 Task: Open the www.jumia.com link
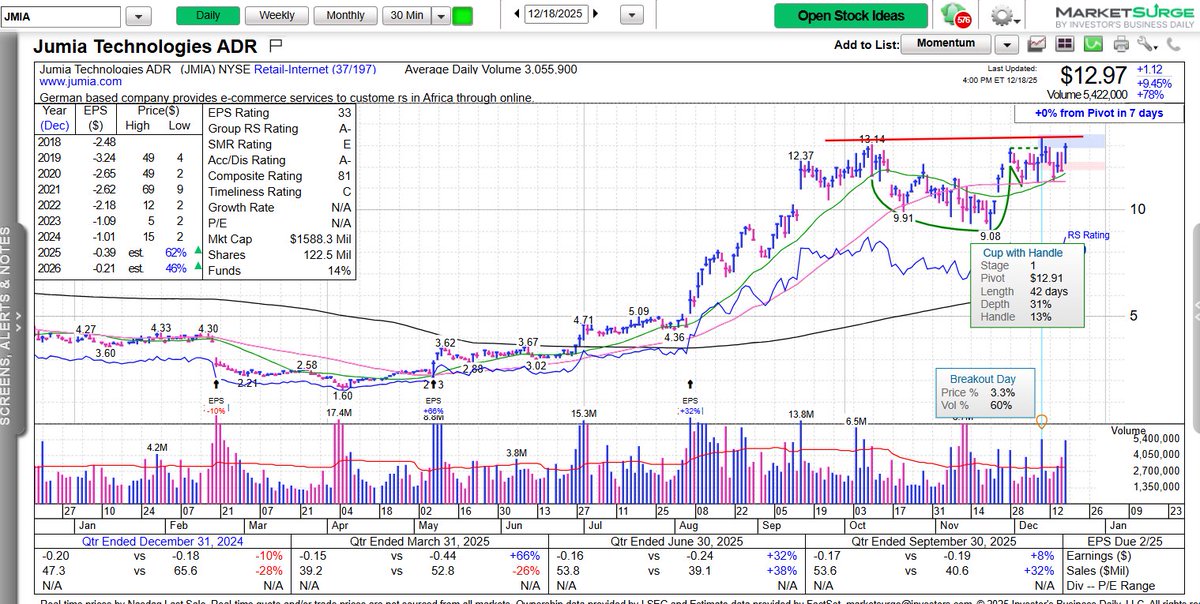(81, 81)
